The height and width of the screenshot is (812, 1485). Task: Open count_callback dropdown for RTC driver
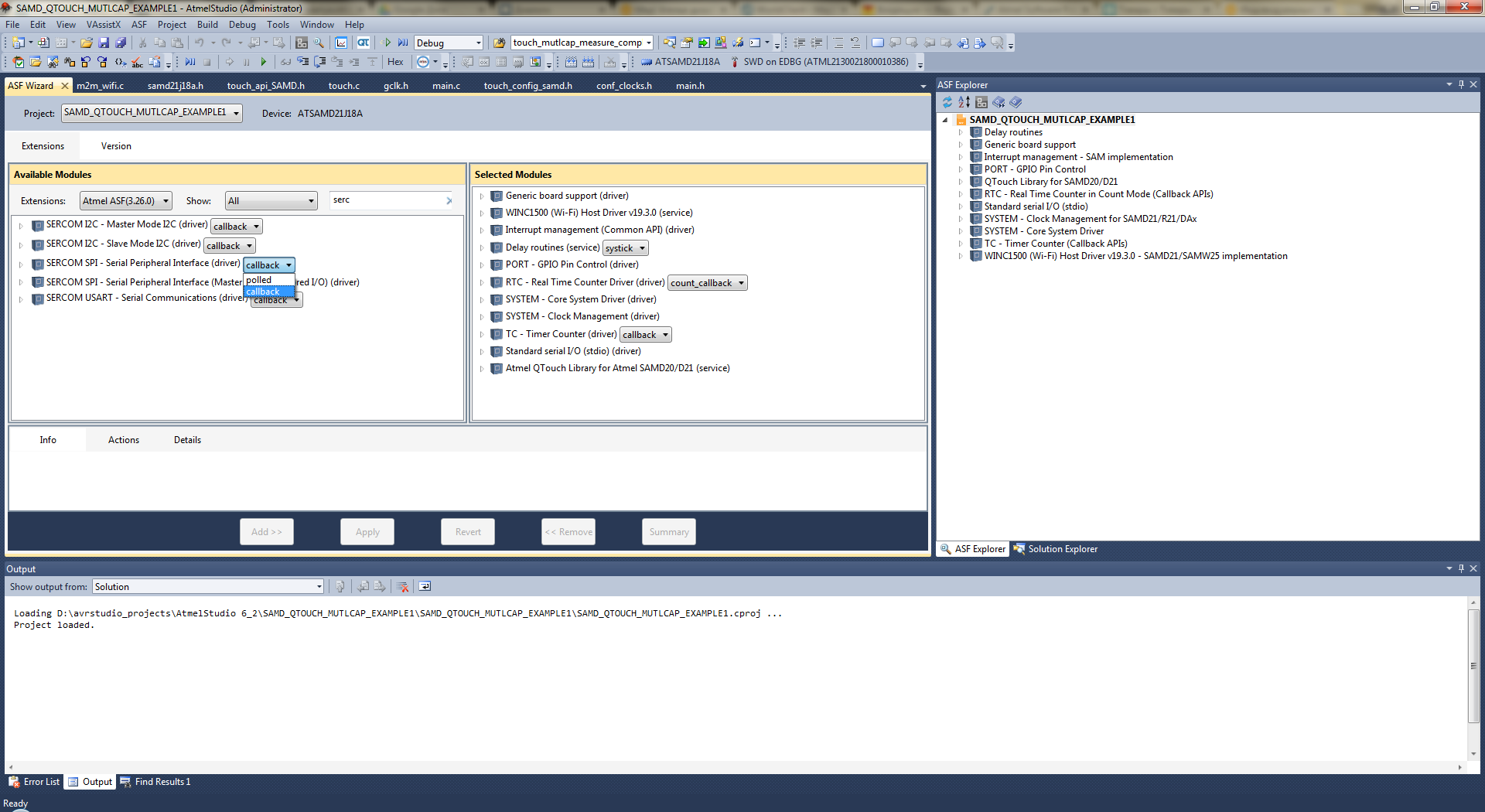coord(708,283)
